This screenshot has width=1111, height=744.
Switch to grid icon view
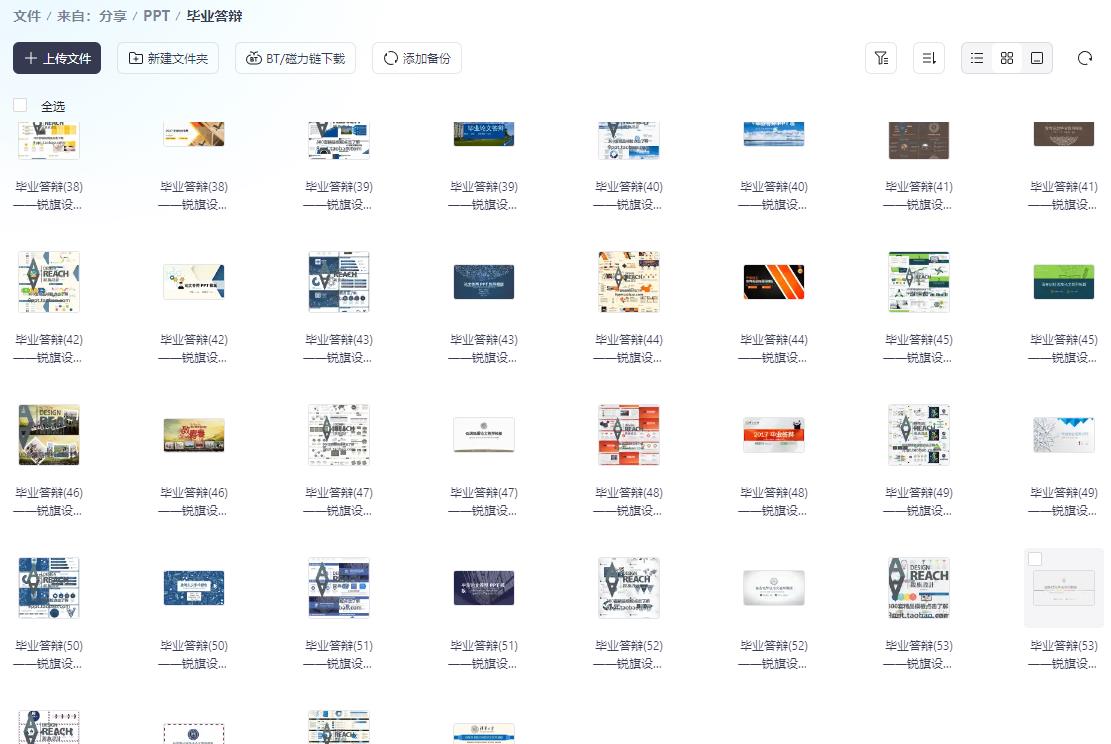[x=1007, y=58]
